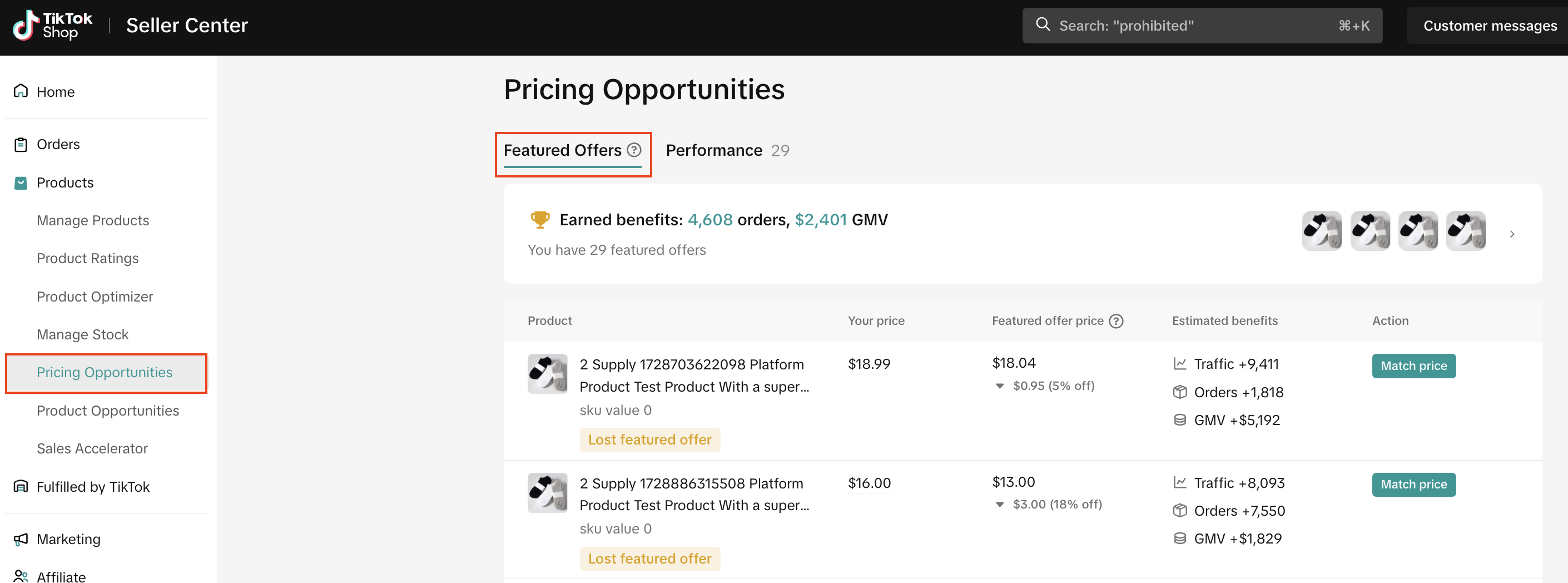Expand the $3.00 (18% off) price drop arrow
The height and width of the screenshot is (583, 1568).
pos(1000,505)
